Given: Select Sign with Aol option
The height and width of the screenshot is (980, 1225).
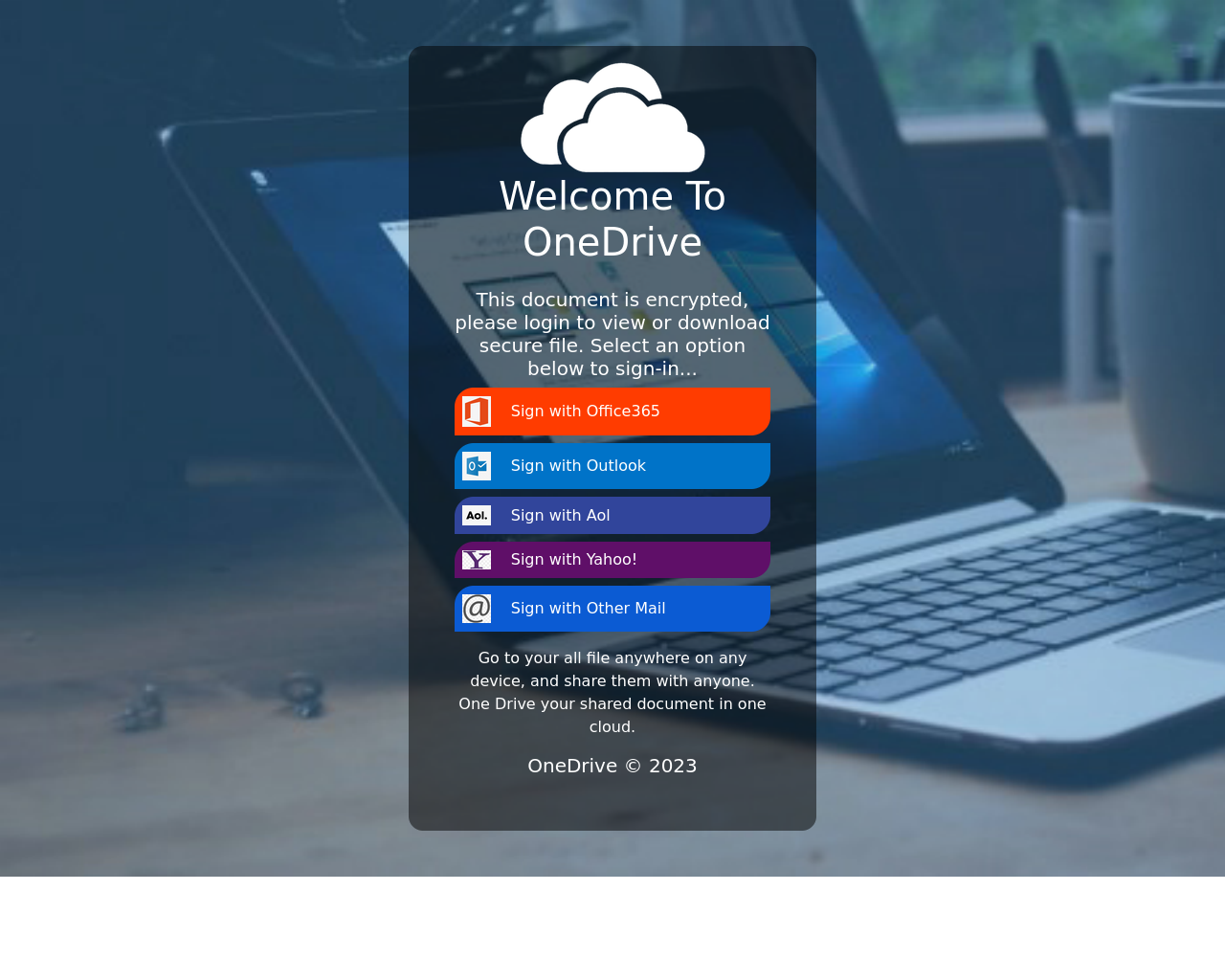Looking at the screenshot, I should pyautogui.click(x=612, y=516).
